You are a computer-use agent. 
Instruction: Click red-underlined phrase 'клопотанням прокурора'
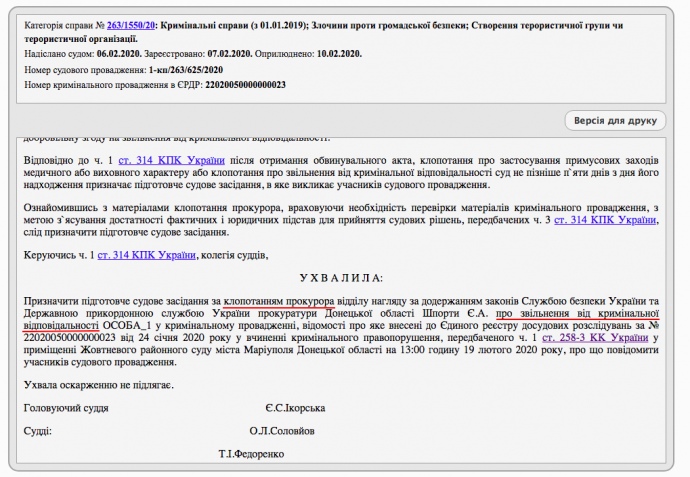(278, 300)
